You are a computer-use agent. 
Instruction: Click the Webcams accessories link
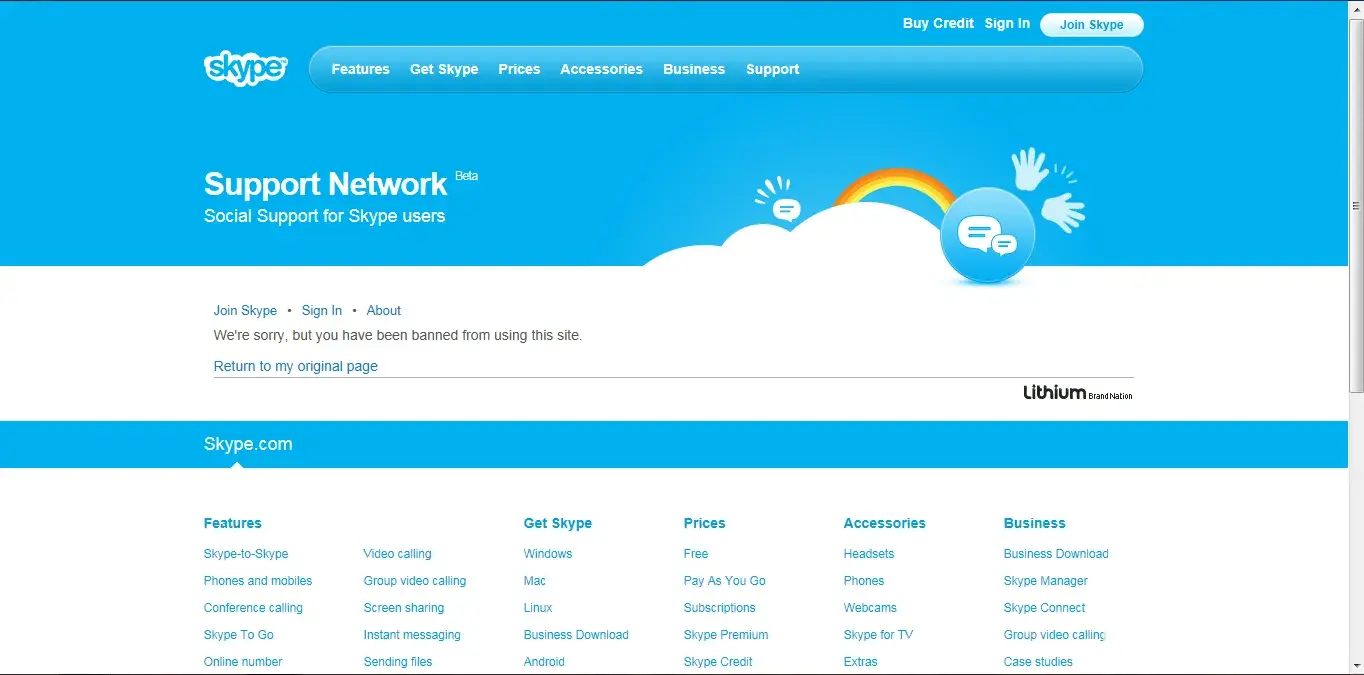[869, 607]
